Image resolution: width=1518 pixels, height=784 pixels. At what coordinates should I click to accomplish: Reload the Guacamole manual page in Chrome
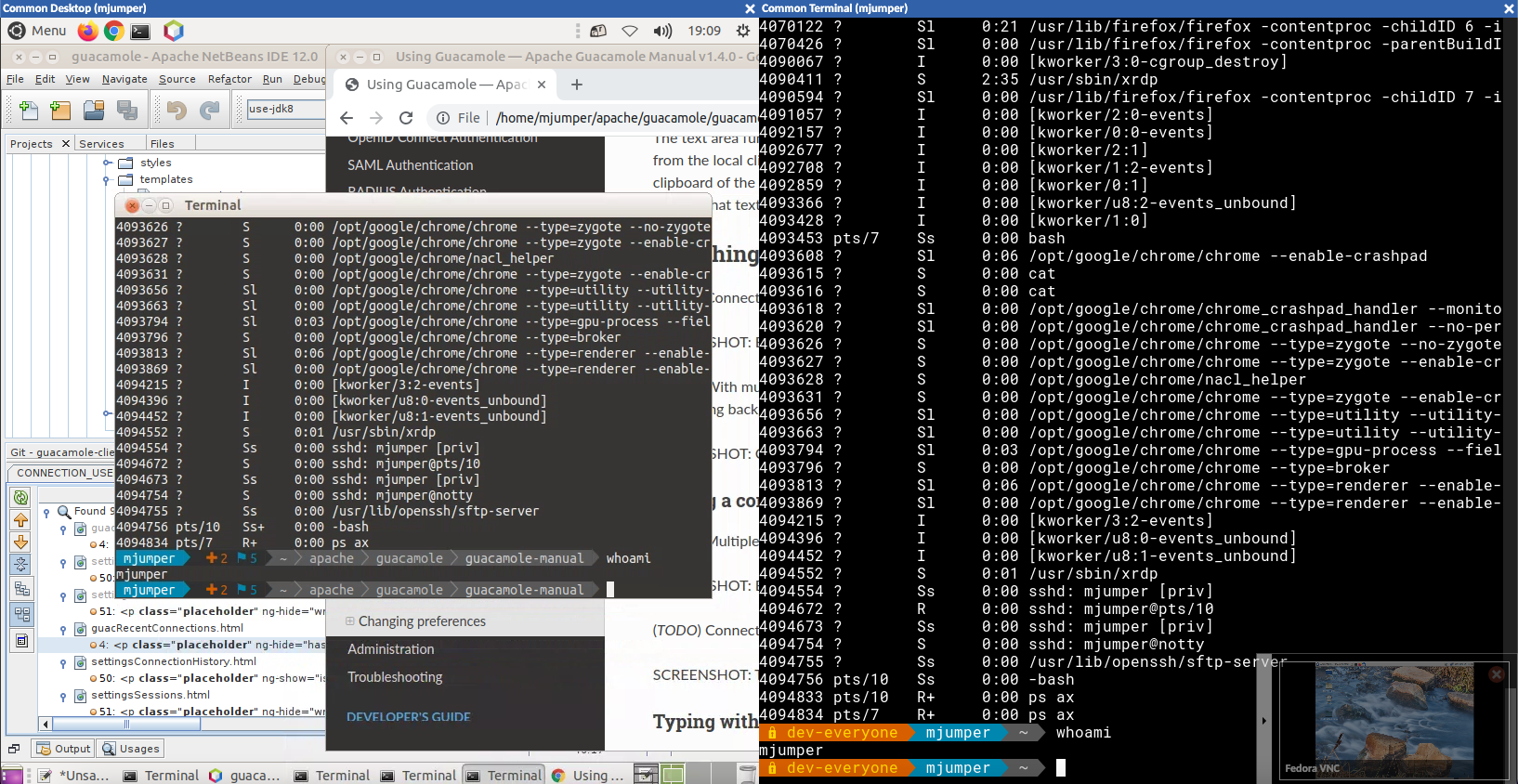tap(406, 118)
